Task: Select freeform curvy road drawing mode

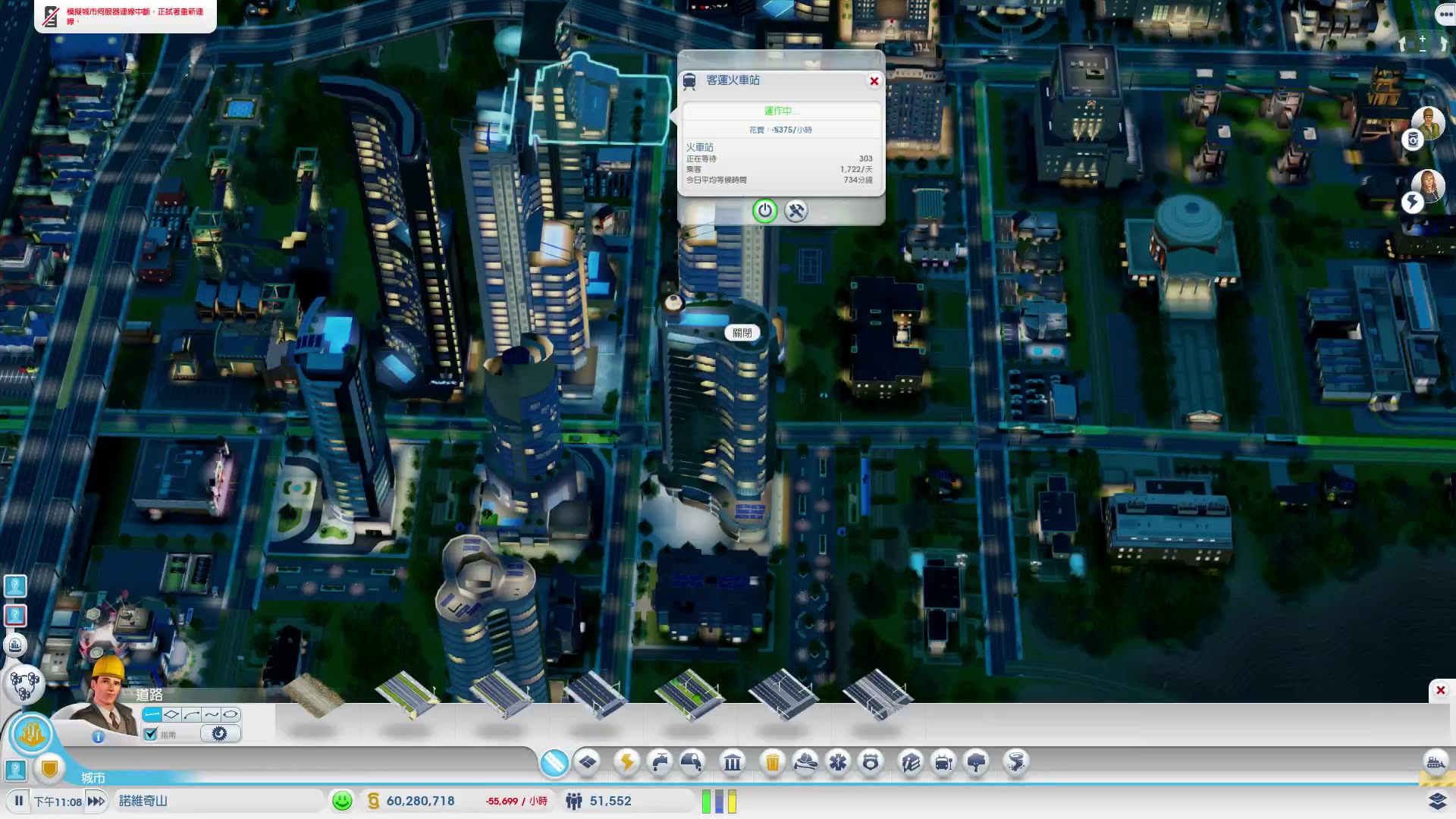Action: (x=211, y=714)
